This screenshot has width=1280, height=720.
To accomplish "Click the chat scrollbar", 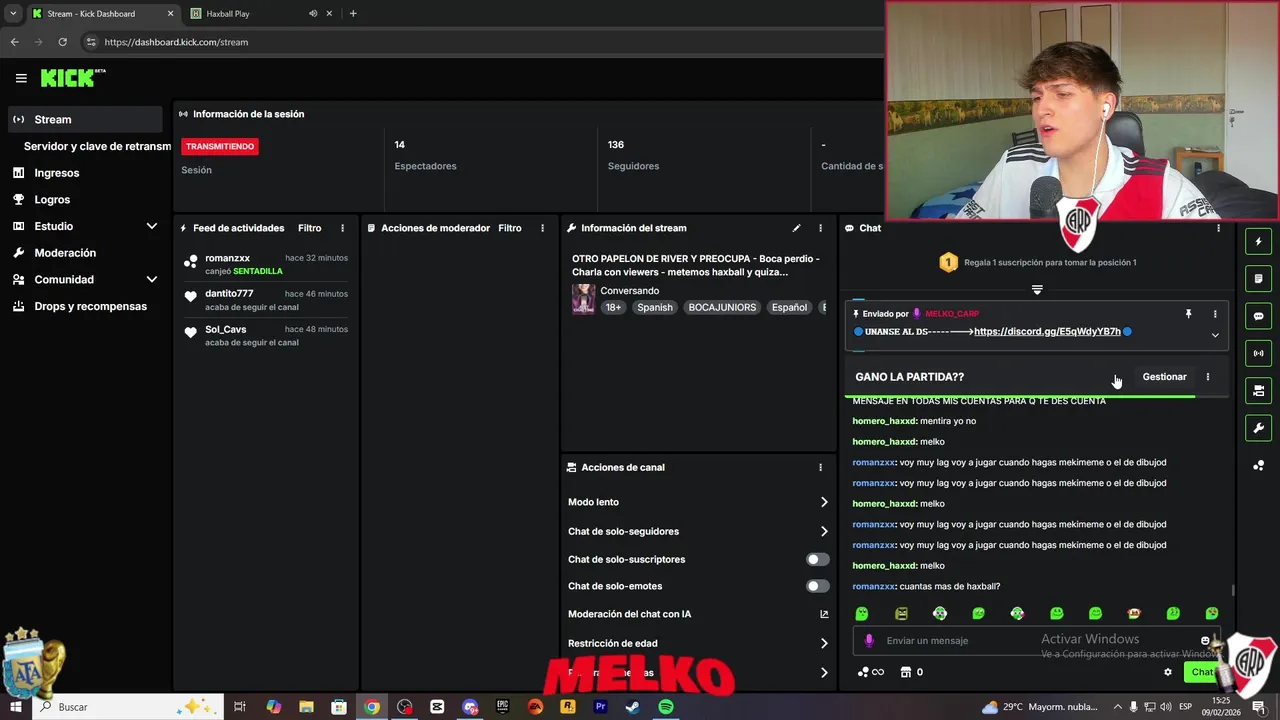I will [1233, 591].
